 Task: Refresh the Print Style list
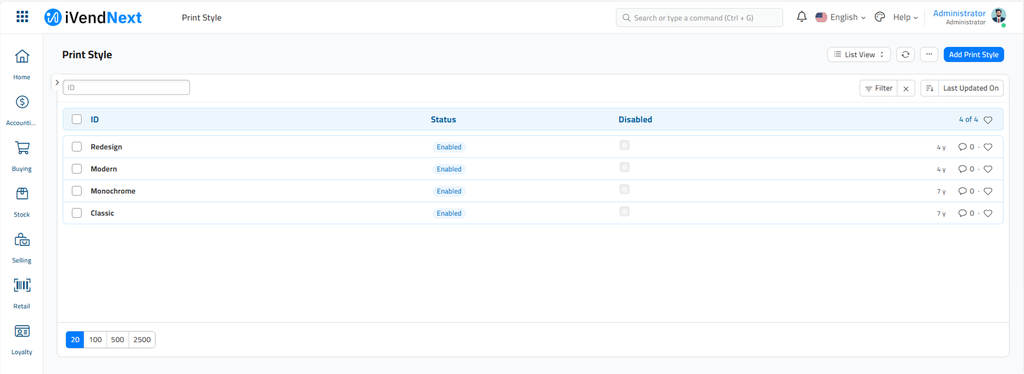905,55
